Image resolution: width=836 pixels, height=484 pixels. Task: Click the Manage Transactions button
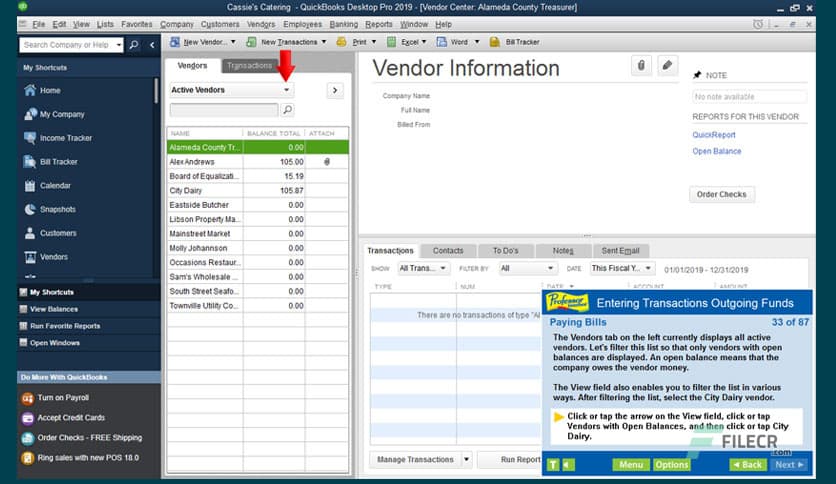pos(415,459)
